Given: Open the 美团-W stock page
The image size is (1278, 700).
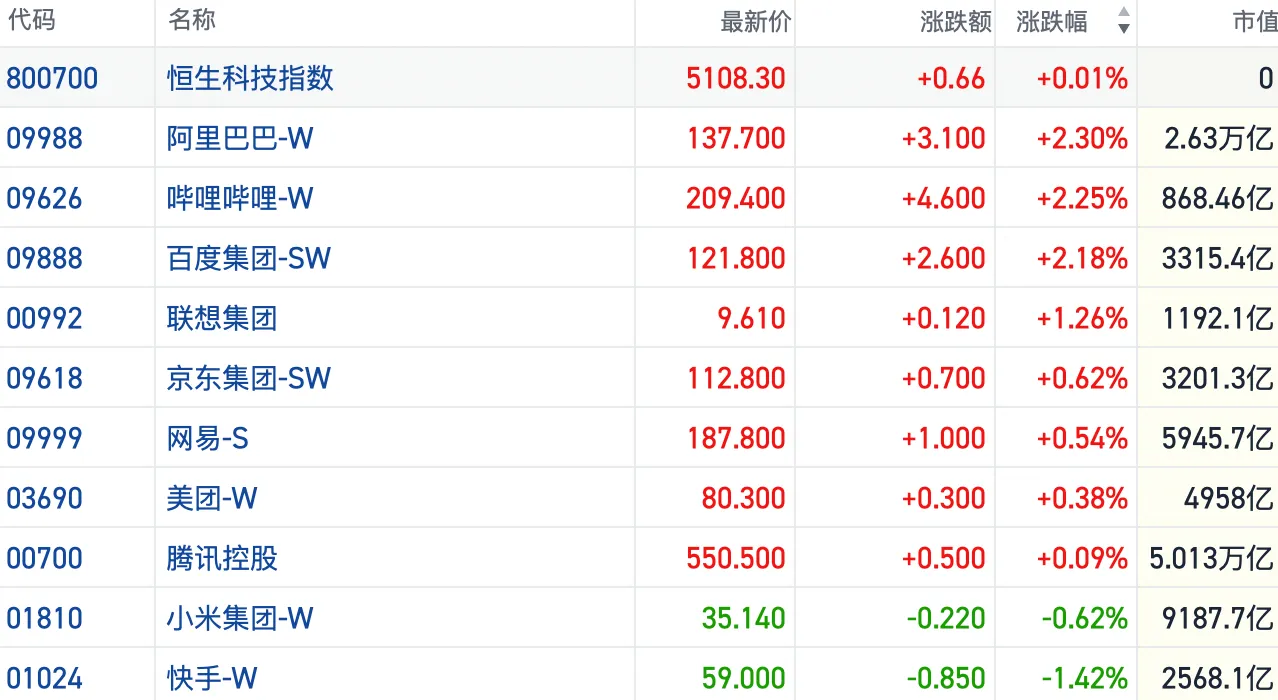Looking at the screenshot, I should (x=212, y=498).
